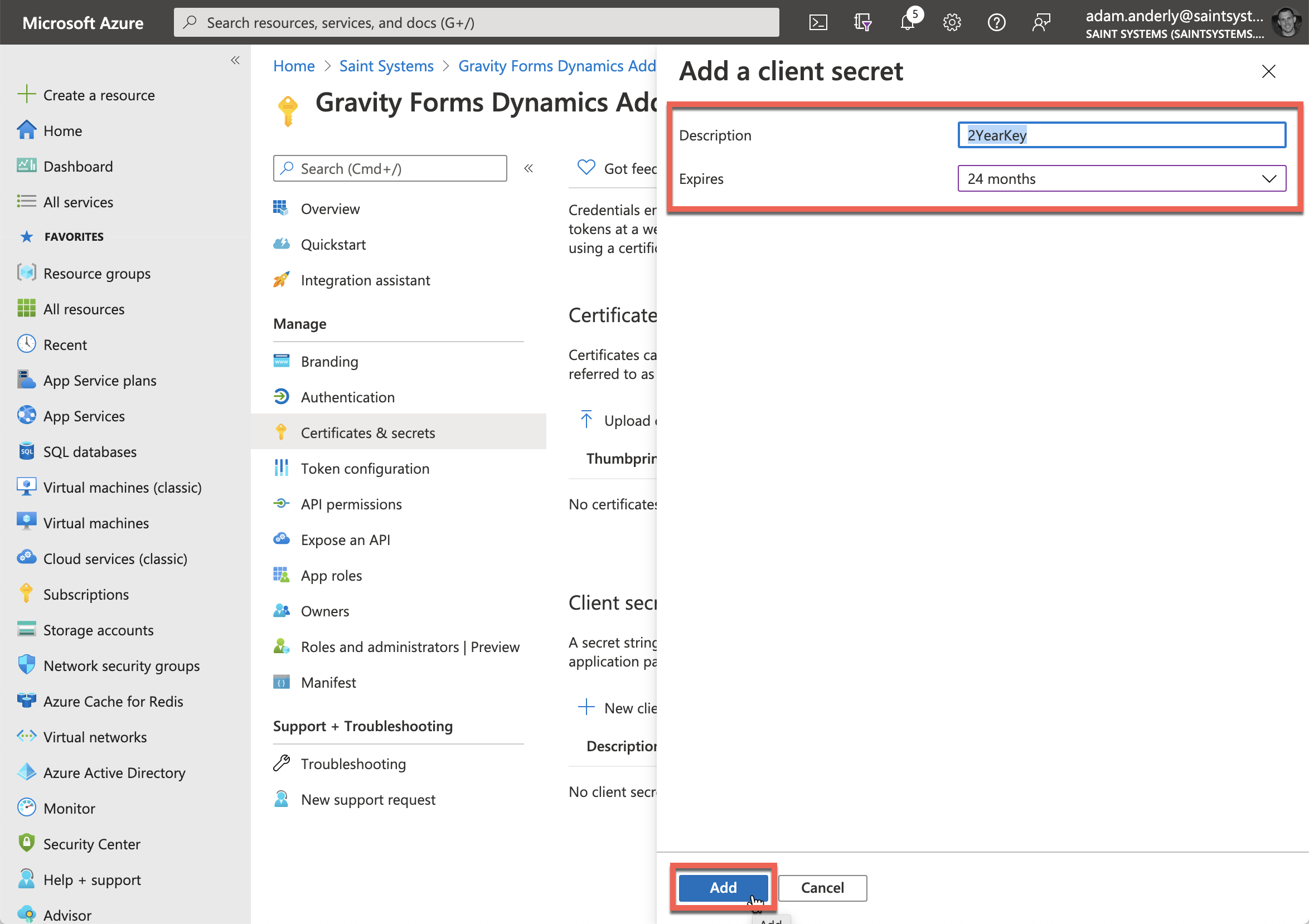Click the Storage accounts icon
Screen dimensions: 1309x924
tap(26, 629)
